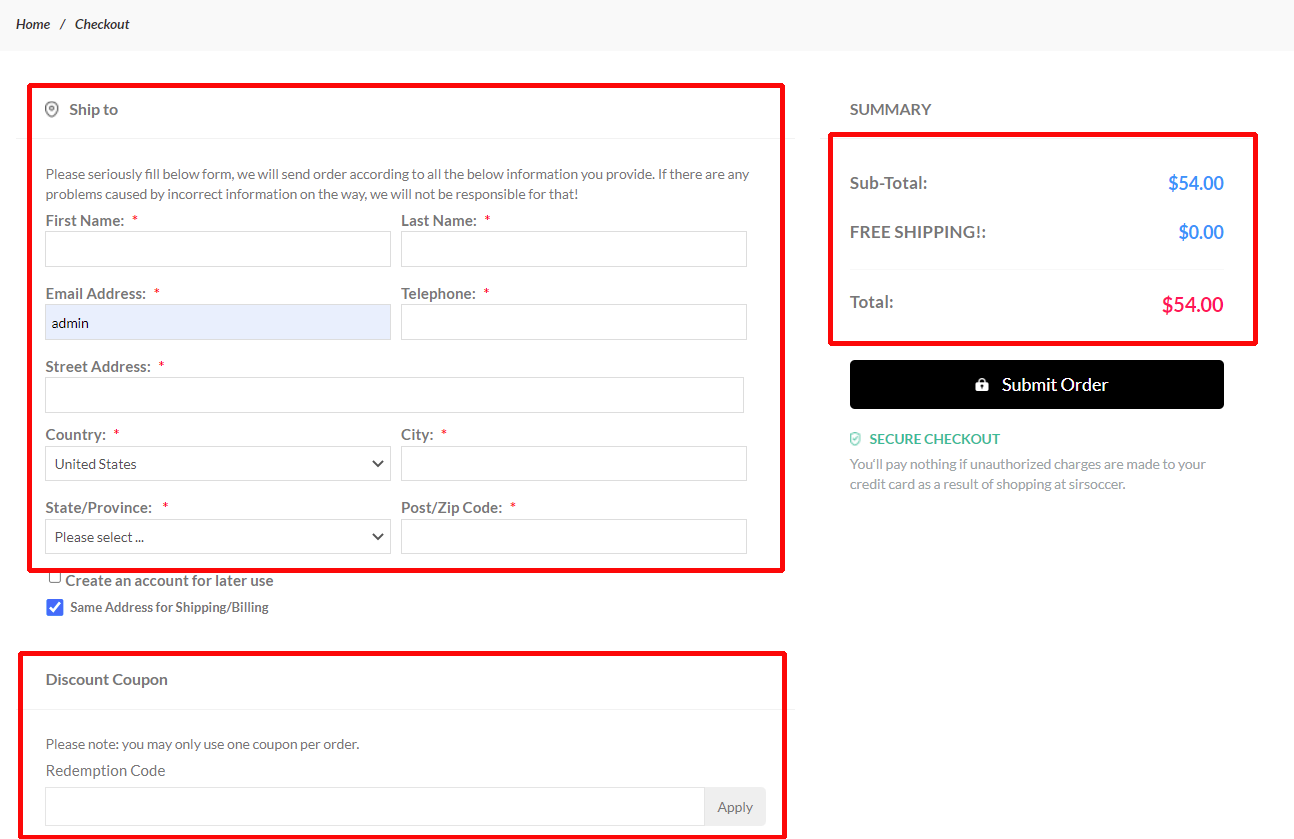Viewport: 1294px width, 839px height.
Task: Apply the redemption code
Action: coord(735,807)
